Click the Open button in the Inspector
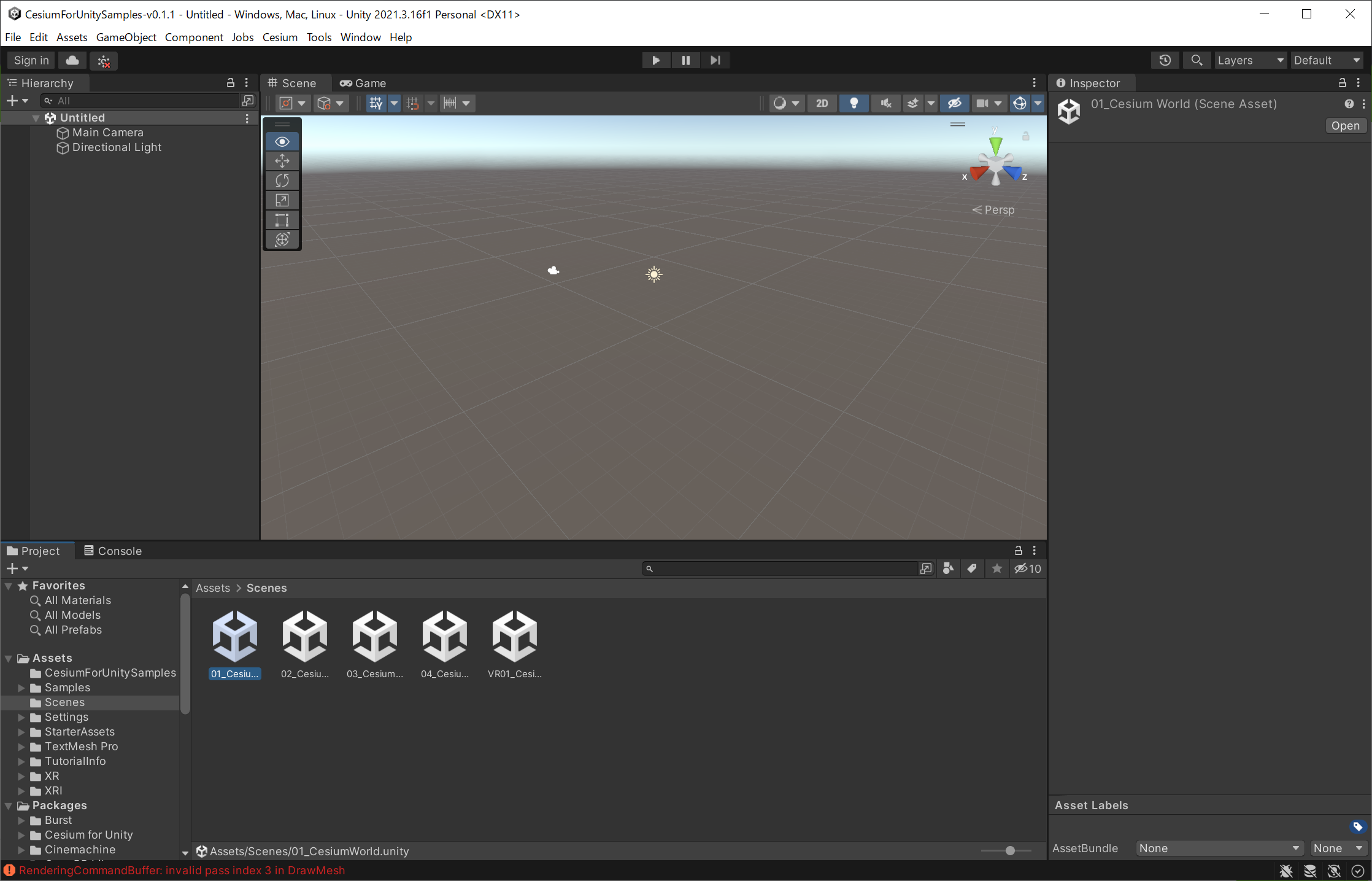The image size is (1372, 881). 1345,125
